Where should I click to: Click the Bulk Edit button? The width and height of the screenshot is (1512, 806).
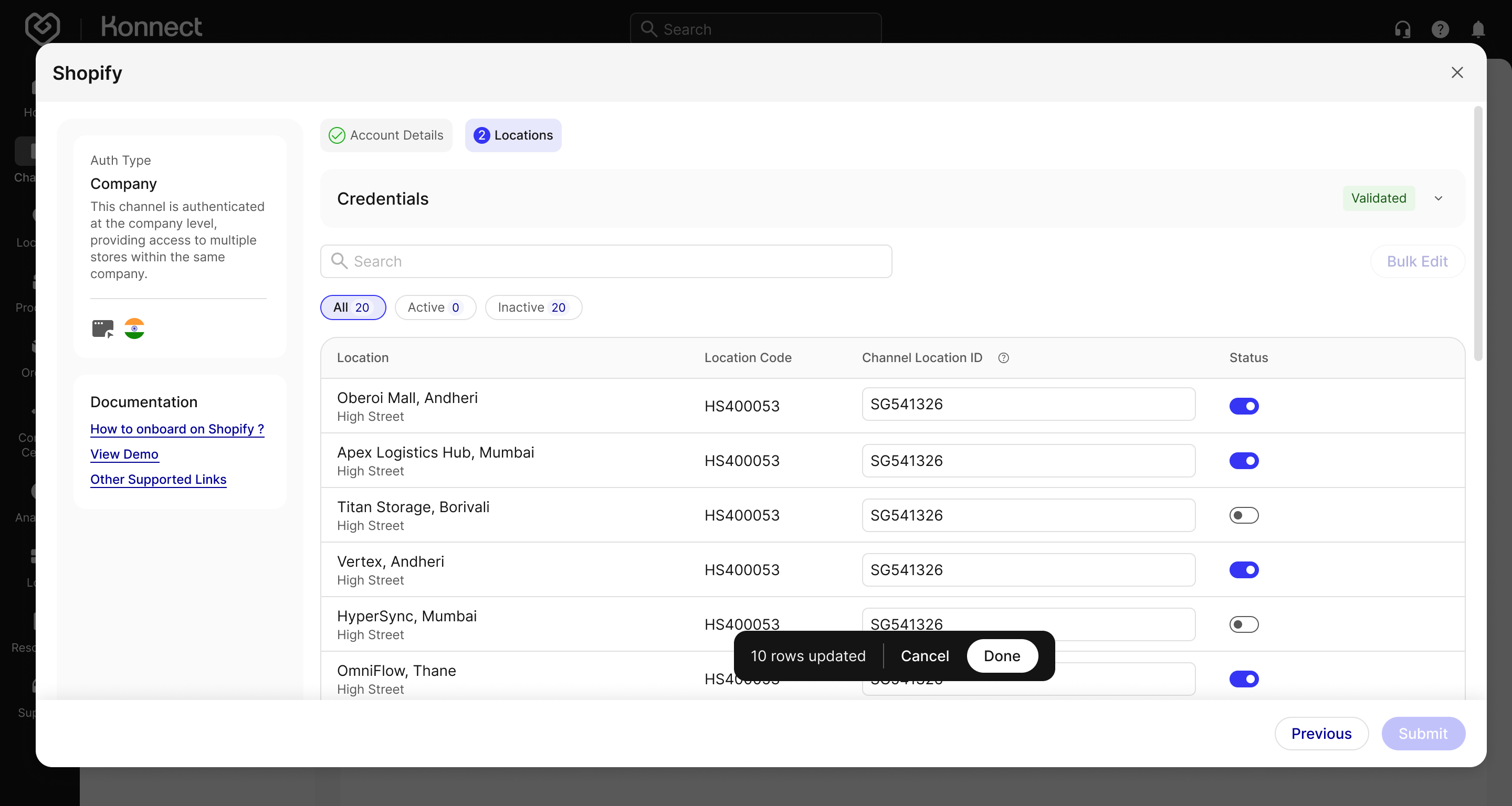click(x=1417, y=261)
